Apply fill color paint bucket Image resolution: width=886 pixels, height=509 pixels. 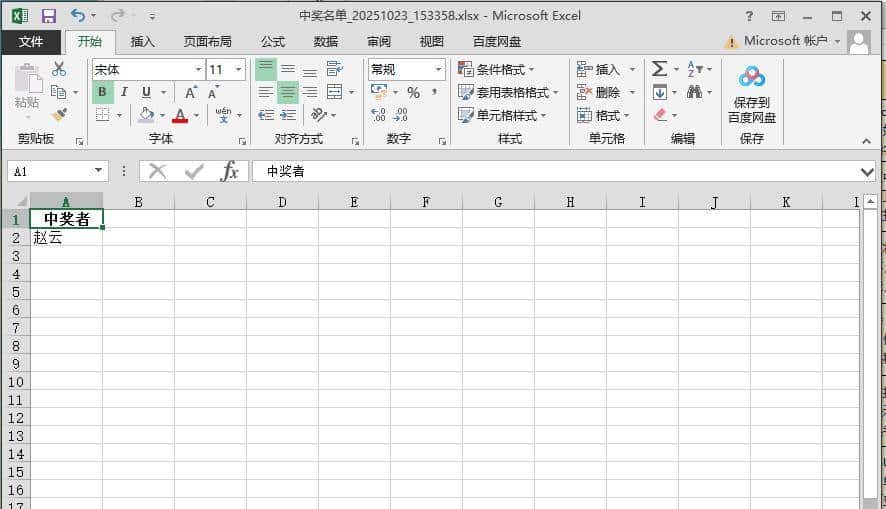pyautogui.click(x=146, y=115)
